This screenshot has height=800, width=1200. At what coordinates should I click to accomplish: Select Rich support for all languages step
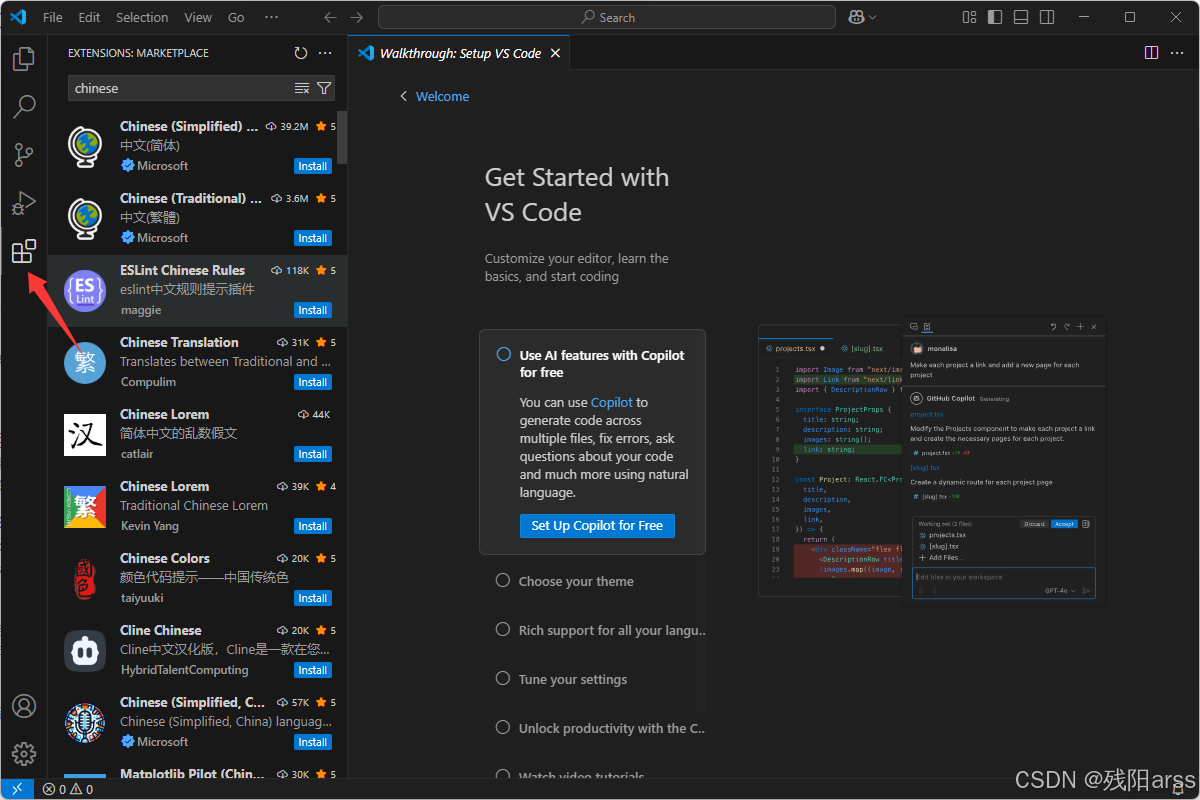point(602,630)
